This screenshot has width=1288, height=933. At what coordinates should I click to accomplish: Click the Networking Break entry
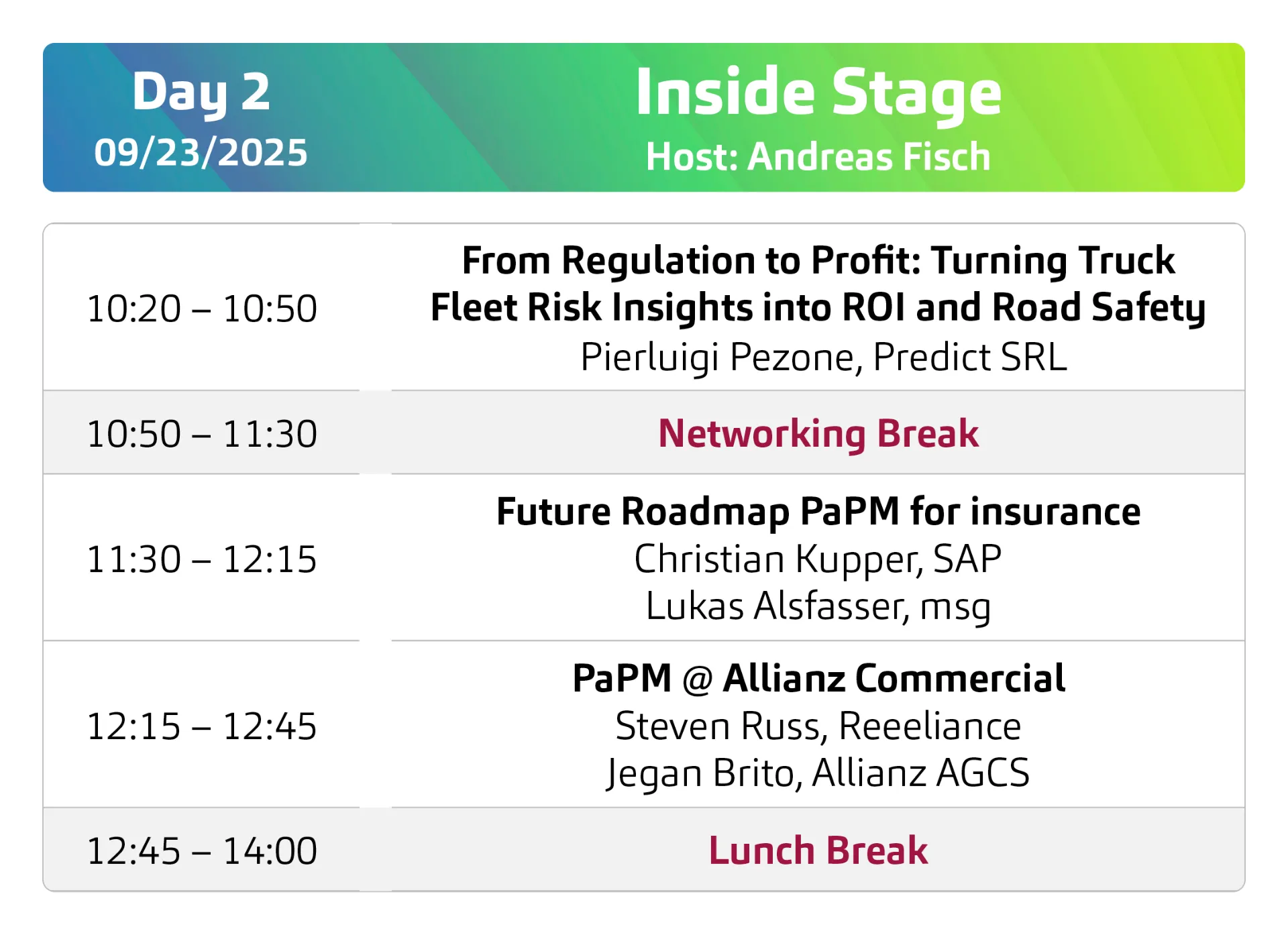818,433
